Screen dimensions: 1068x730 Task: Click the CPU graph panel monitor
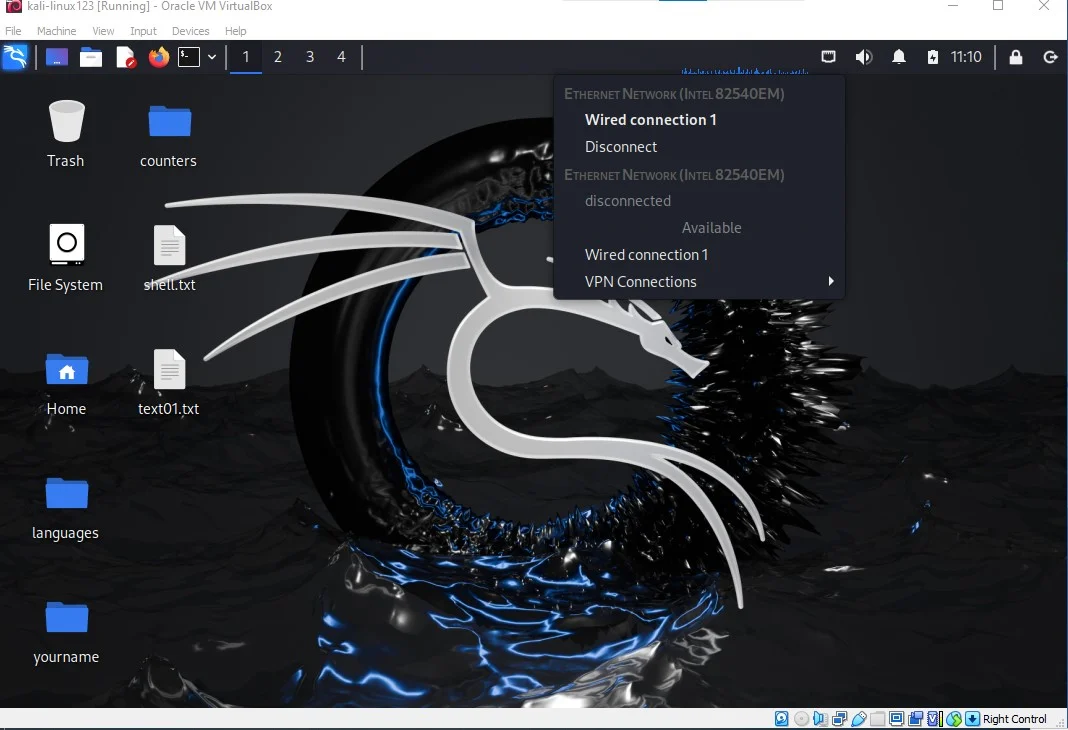744,69
